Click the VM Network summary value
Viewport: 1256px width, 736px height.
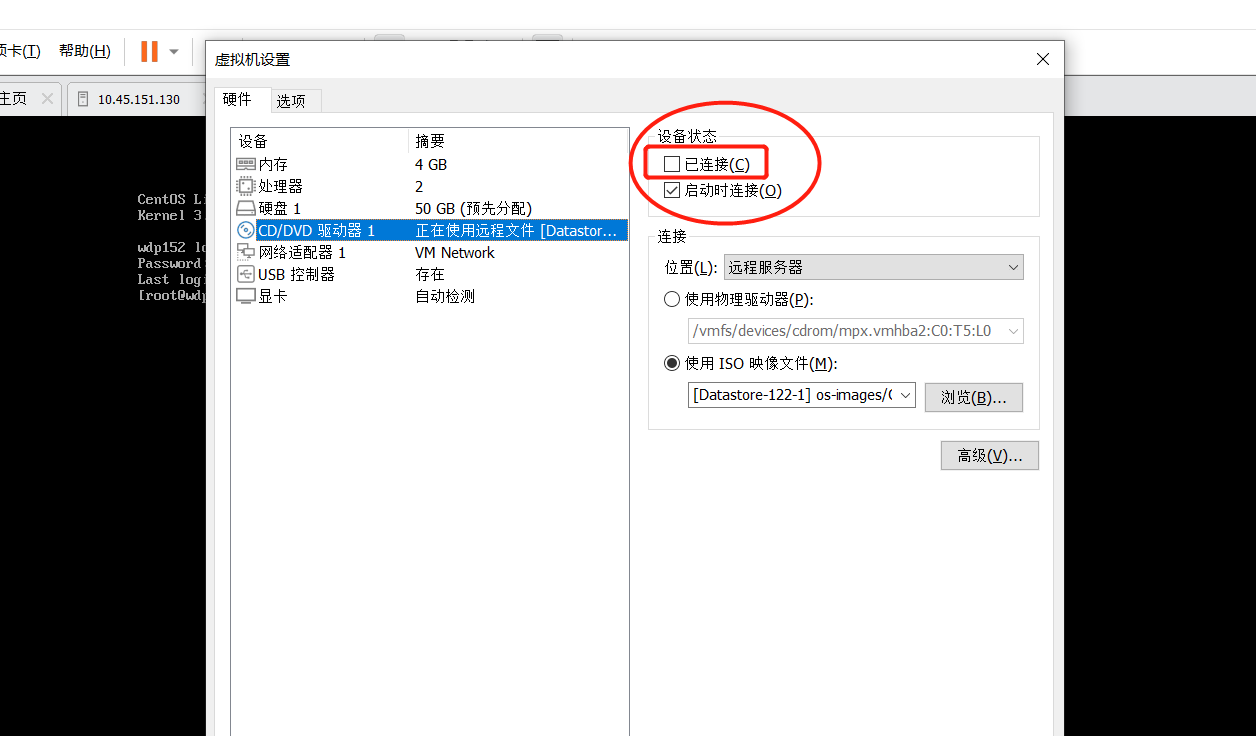[455, 252]
